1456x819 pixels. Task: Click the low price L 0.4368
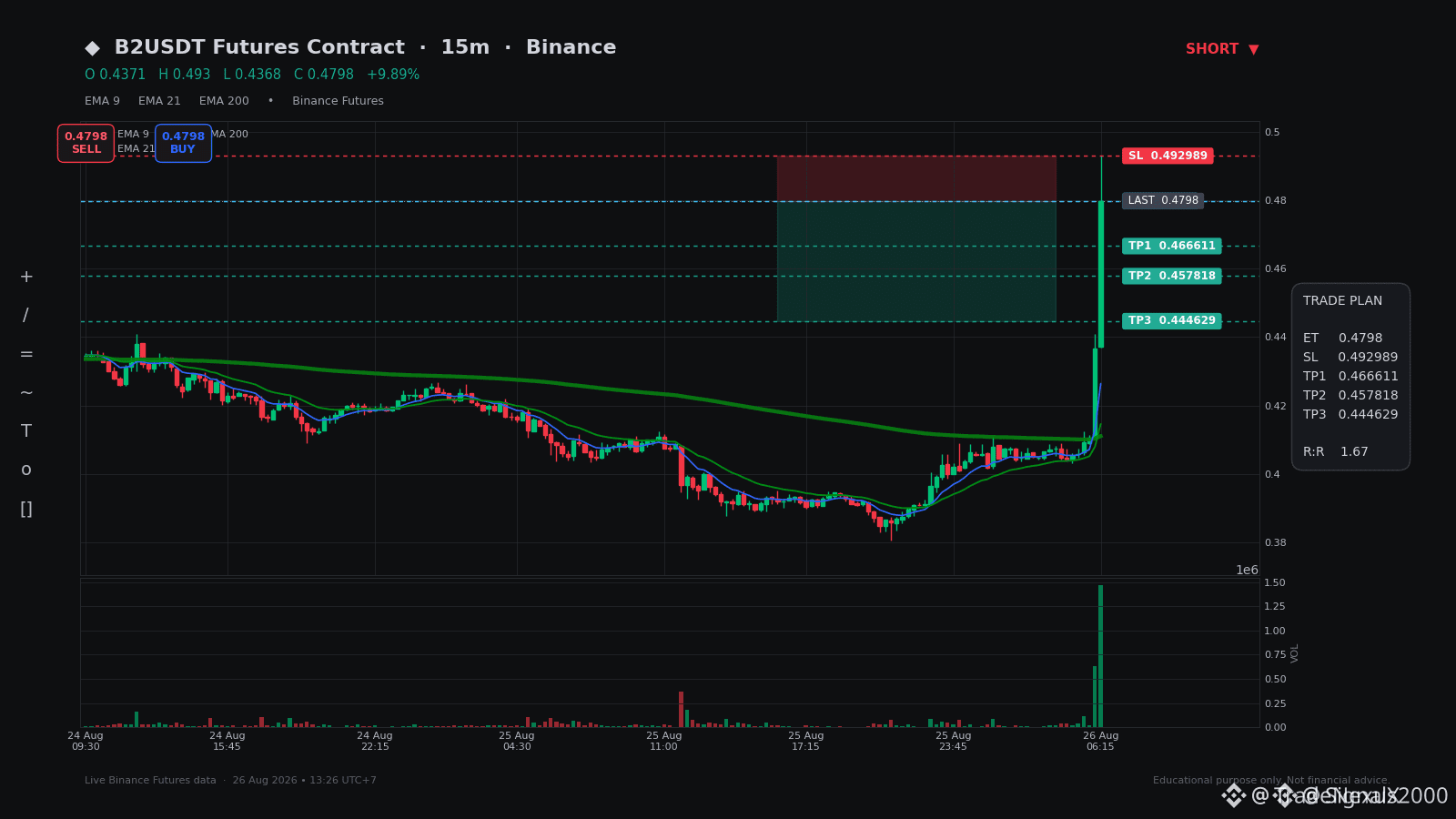tap(252, 75)
